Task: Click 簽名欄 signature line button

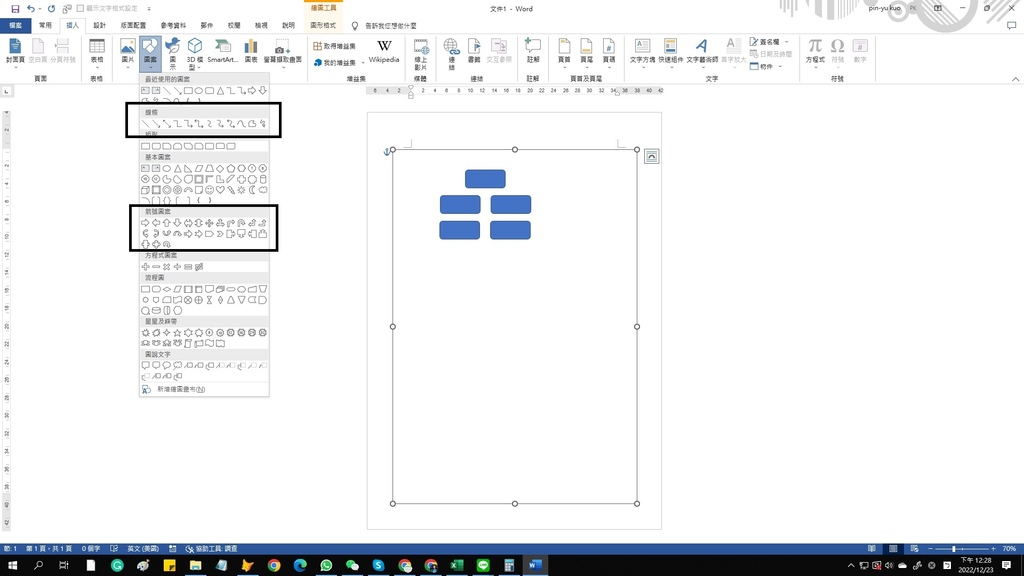Action: tap(769, 42)
